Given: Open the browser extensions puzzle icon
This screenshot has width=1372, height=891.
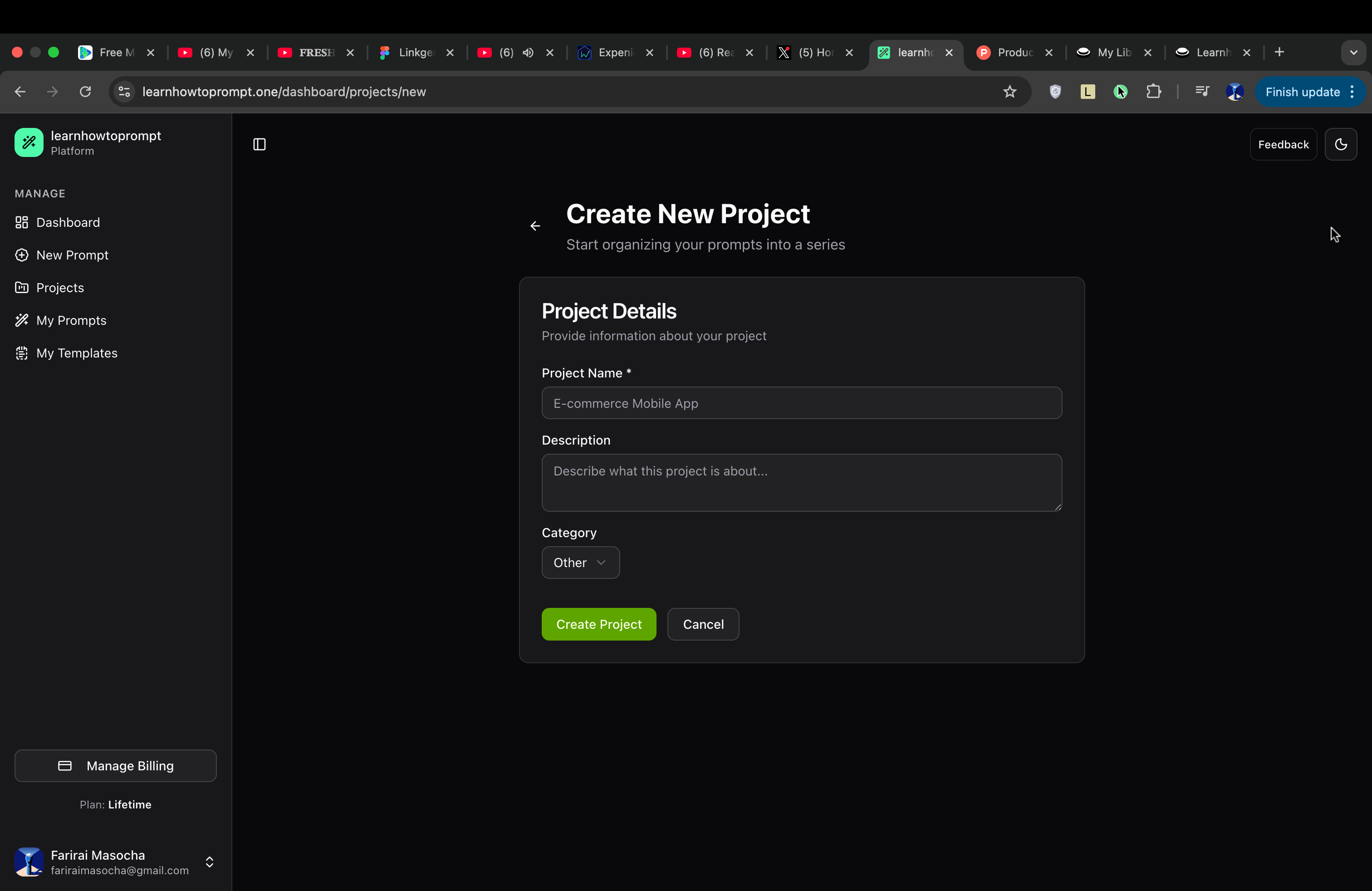Looking at the screenshot, I should click(x=1154, y=92).
